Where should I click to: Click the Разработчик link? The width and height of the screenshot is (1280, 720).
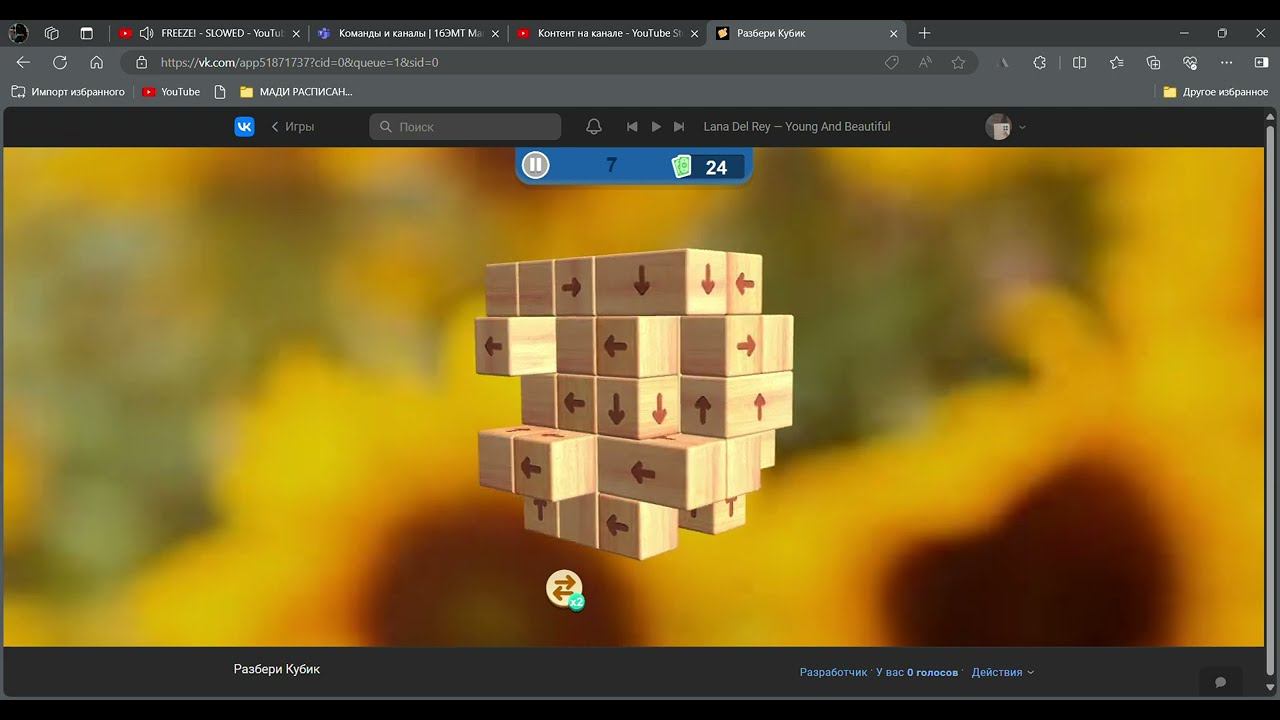coord(833,672)
